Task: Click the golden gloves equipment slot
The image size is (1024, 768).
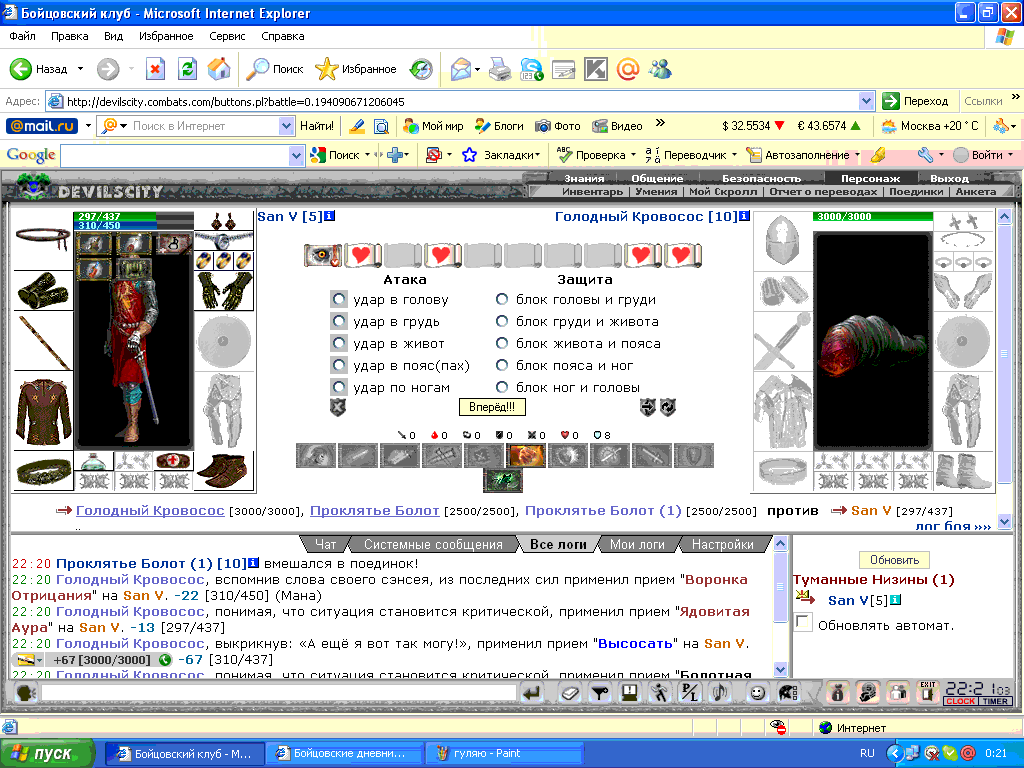Action: click(x=224, y=291)
